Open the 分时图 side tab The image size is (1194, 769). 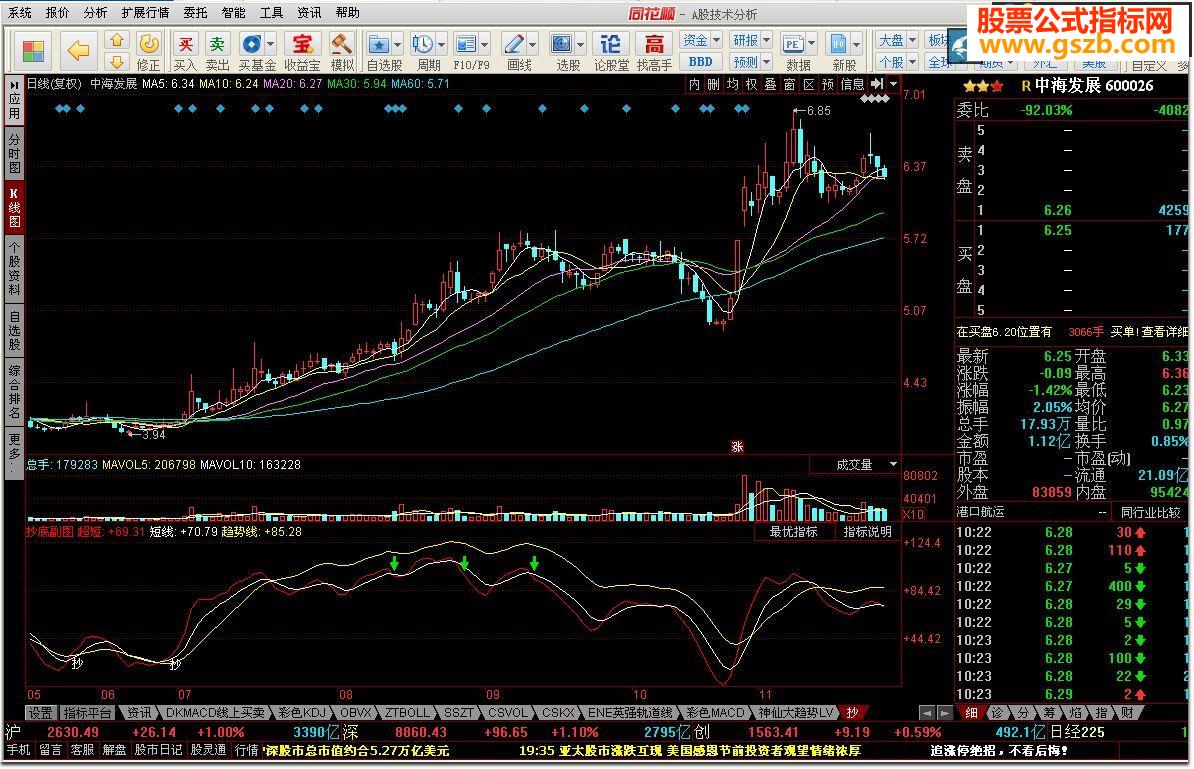[x=14, y=153]
